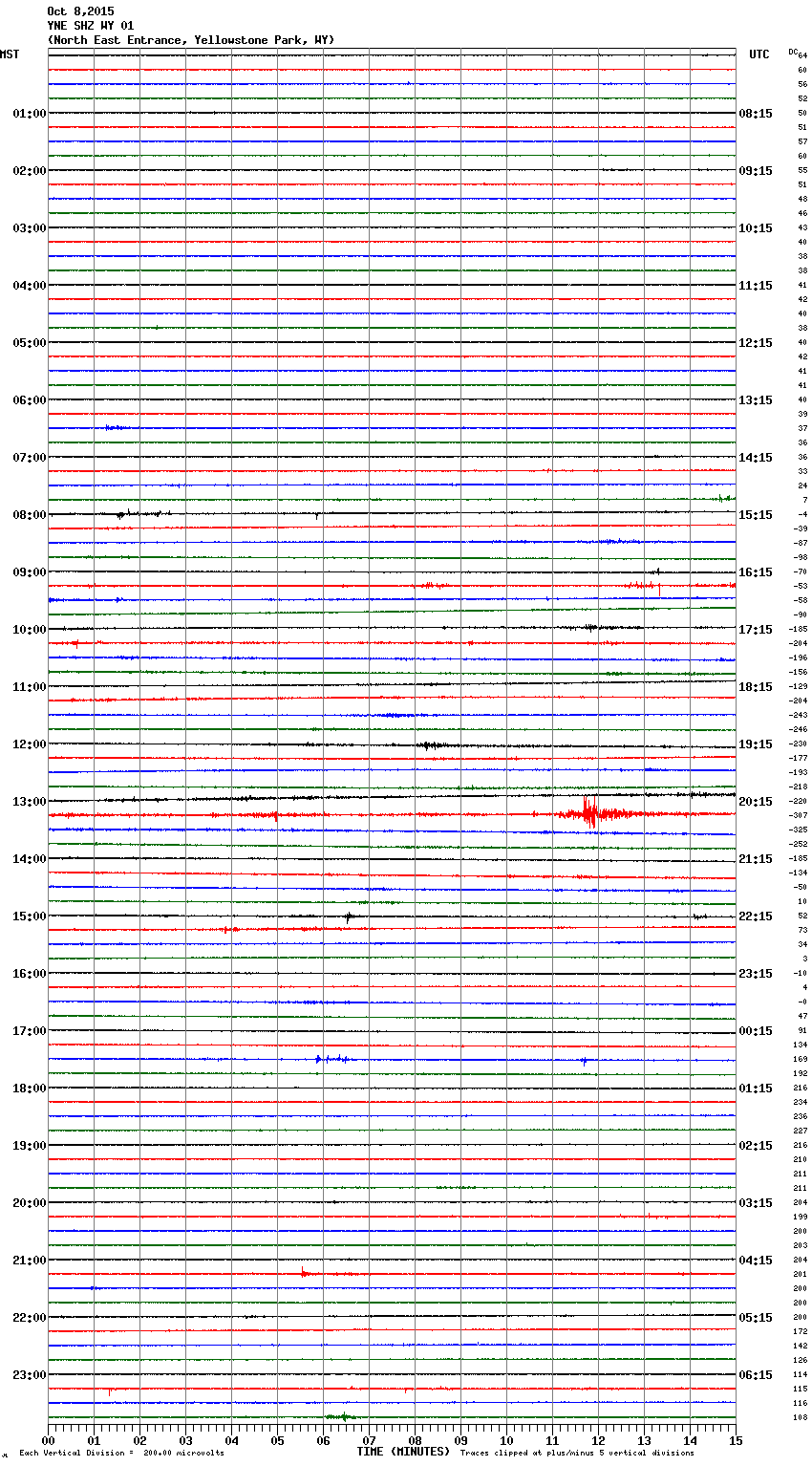Click the '07' minute tick label on the axis
Image resolution: width=812 pixels, height=1466 pixels.
369,1441
